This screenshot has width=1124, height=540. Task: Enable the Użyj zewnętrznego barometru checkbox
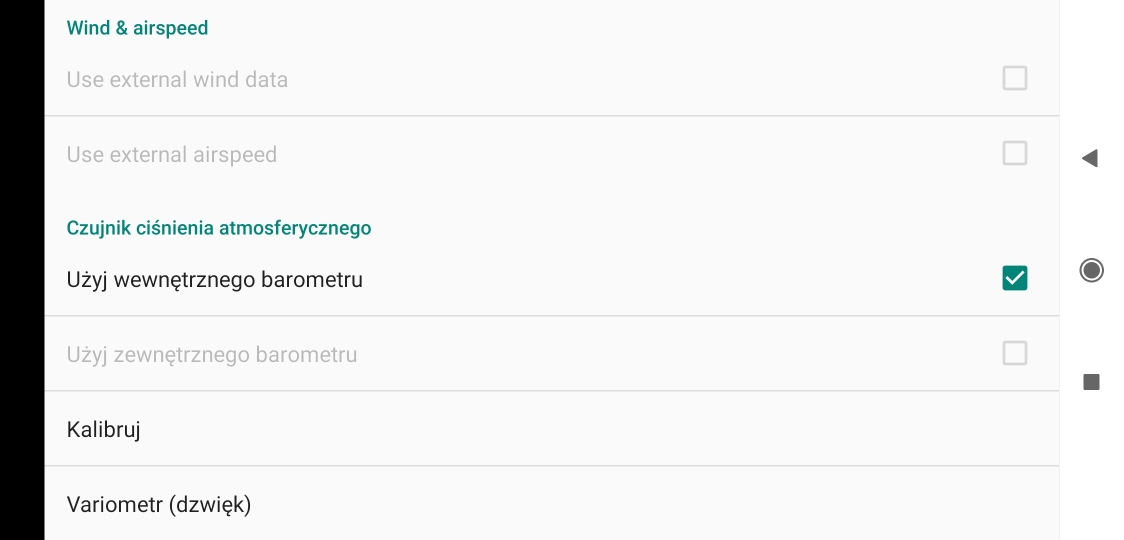pyautogui.click(x=1014, y=353)
